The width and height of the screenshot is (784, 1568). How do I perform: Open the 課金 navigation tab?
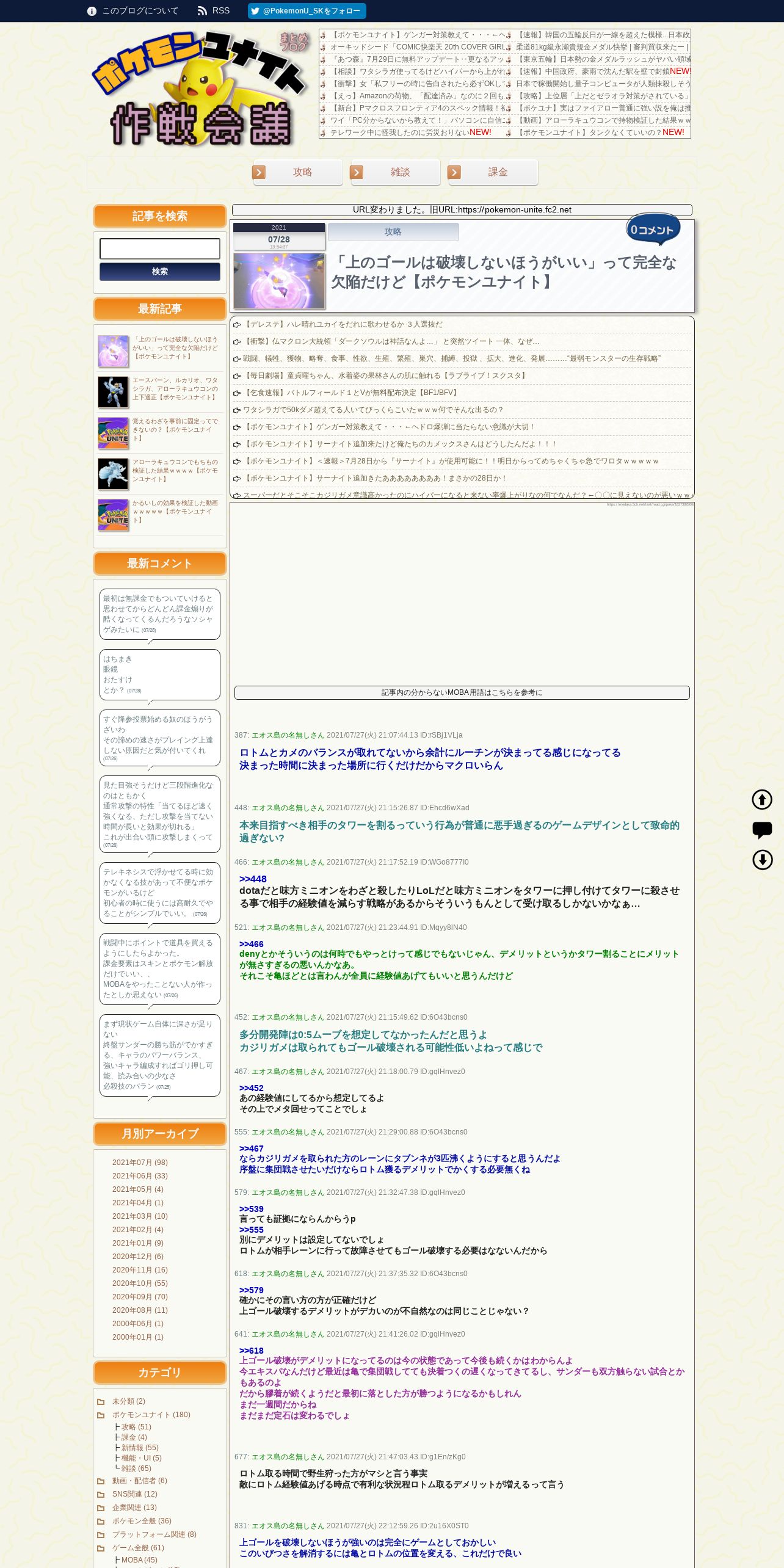[493, 172]
